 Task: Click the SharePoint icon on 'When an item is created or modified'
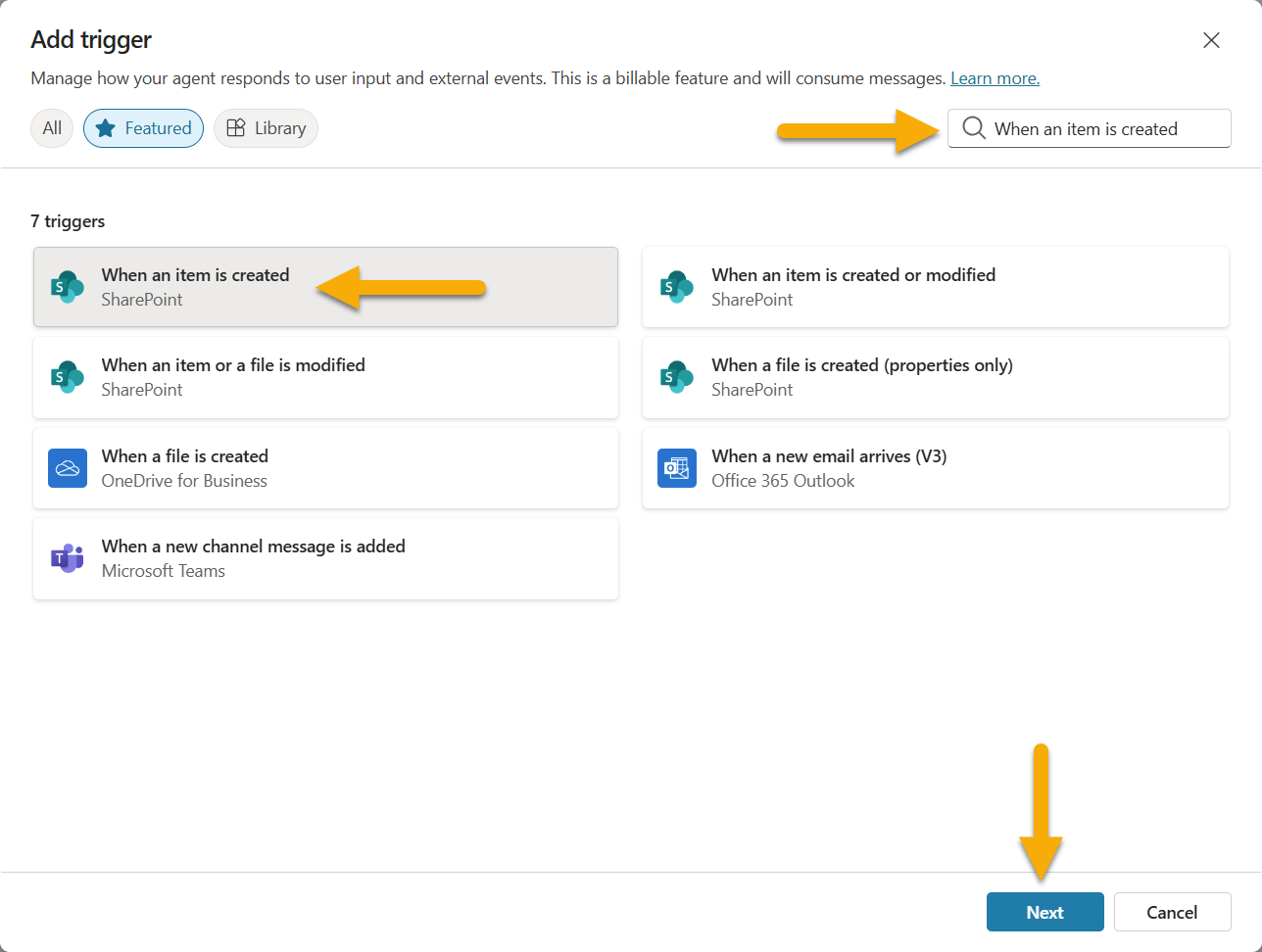[676, 287]
